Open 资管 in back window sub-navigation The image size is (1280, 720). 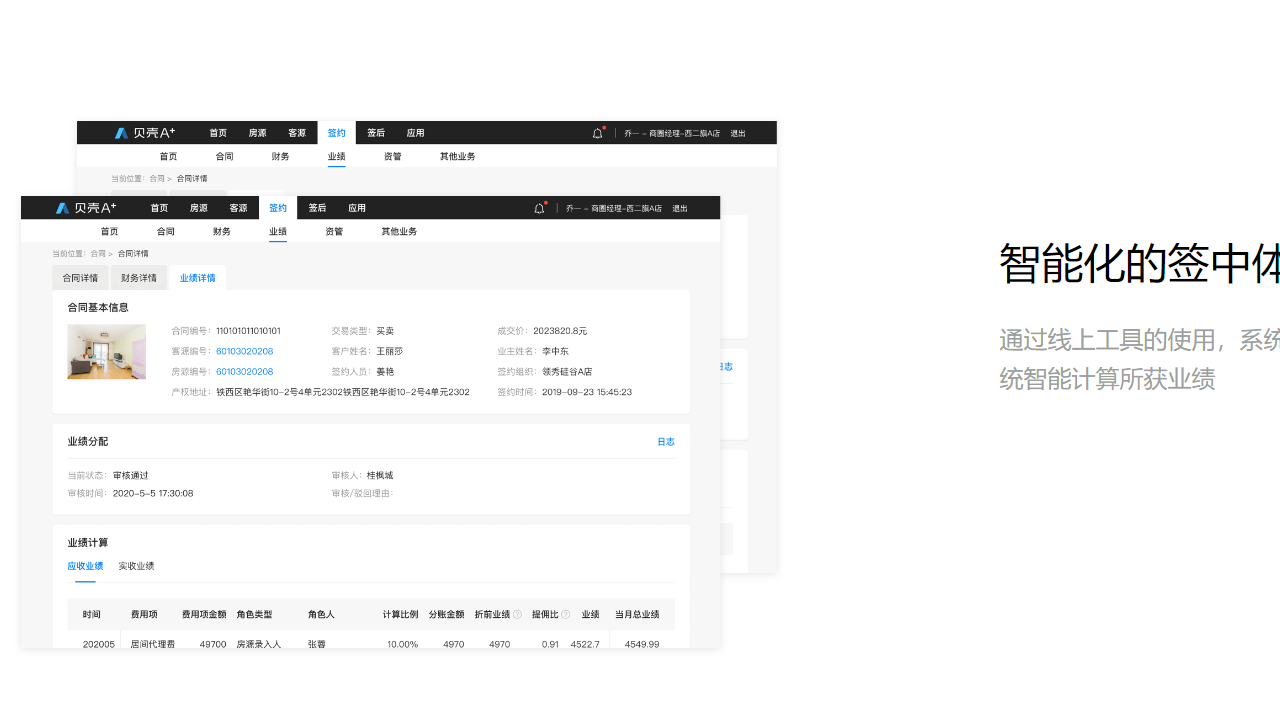(x=392, y=156)
